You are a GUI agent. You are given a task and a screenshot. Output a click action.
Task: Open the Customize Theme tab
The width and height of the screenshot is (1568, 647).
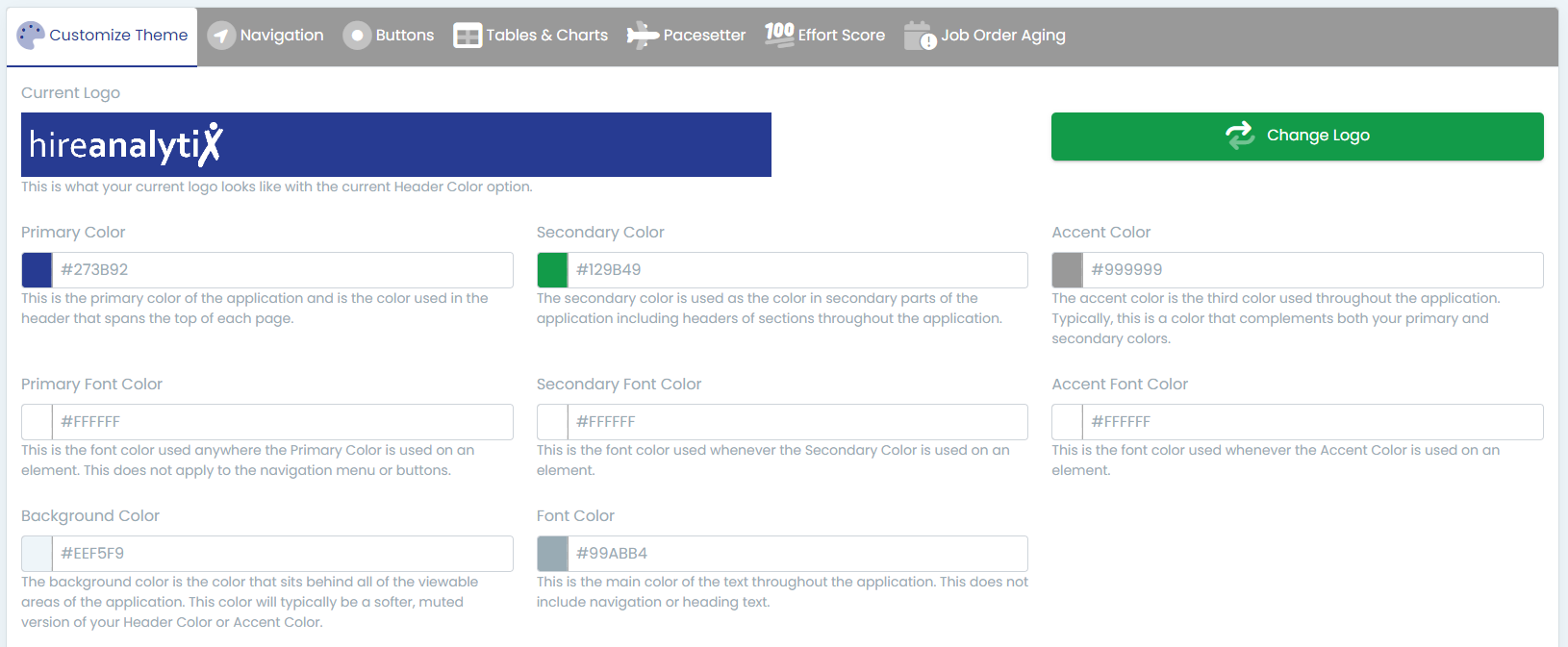[102, 37]
